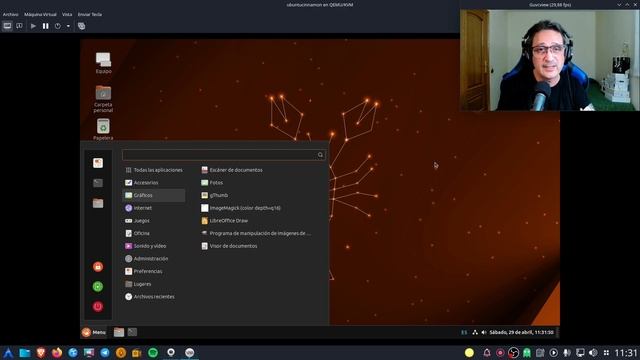640x360 pixels.
Task: Launch Firefox from host taskbar
Action: 57,353
